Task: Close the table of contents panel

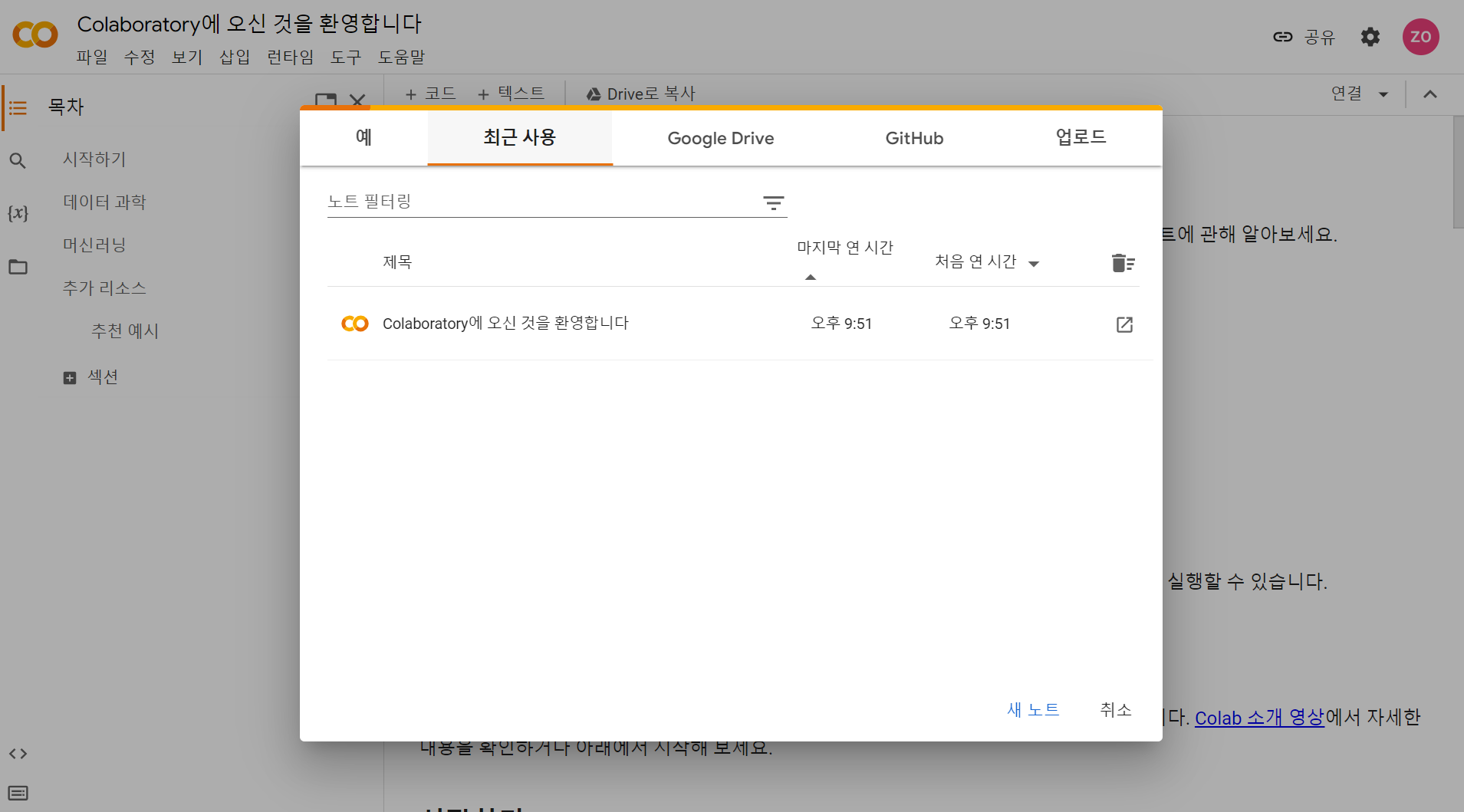Action: pos(357,100)
